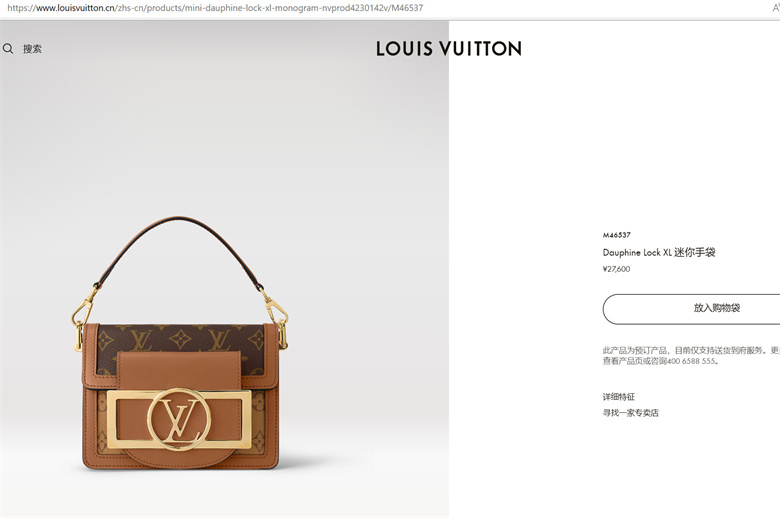Click the product code M46537 label
Screen dimensions: 780x518
617,235
